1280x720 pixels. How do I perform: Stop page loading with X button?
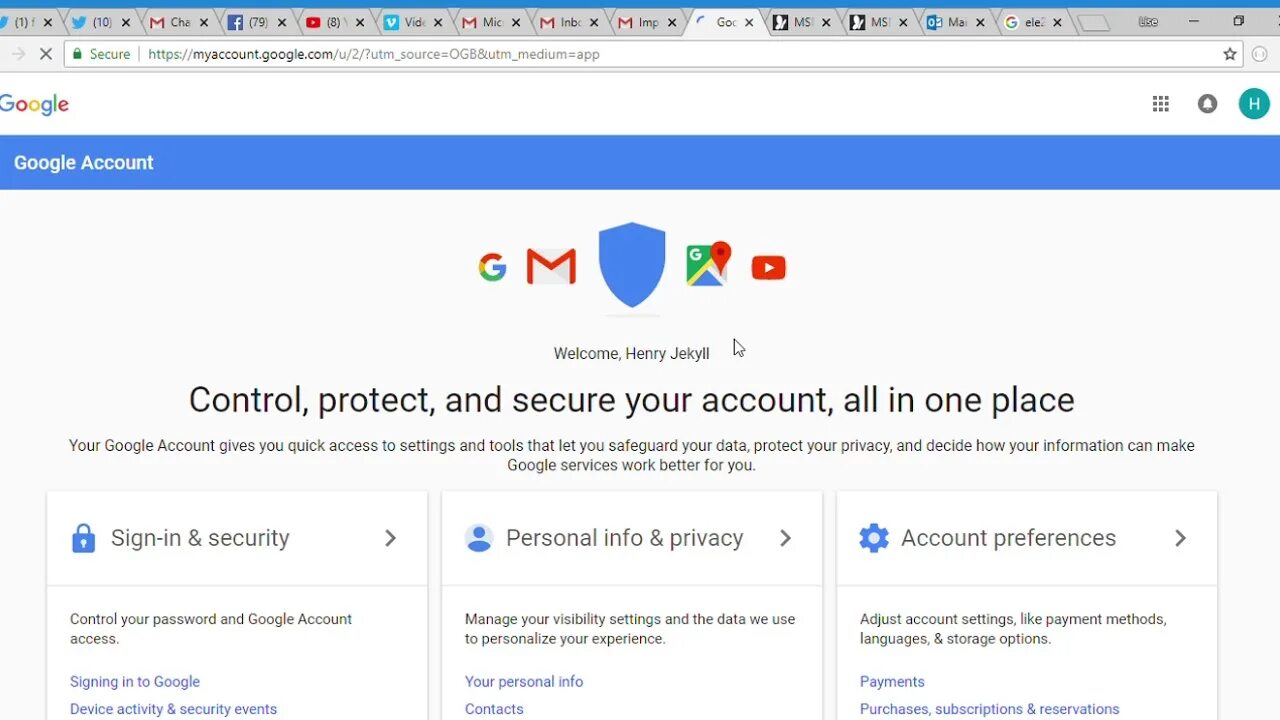click(46, 54)
